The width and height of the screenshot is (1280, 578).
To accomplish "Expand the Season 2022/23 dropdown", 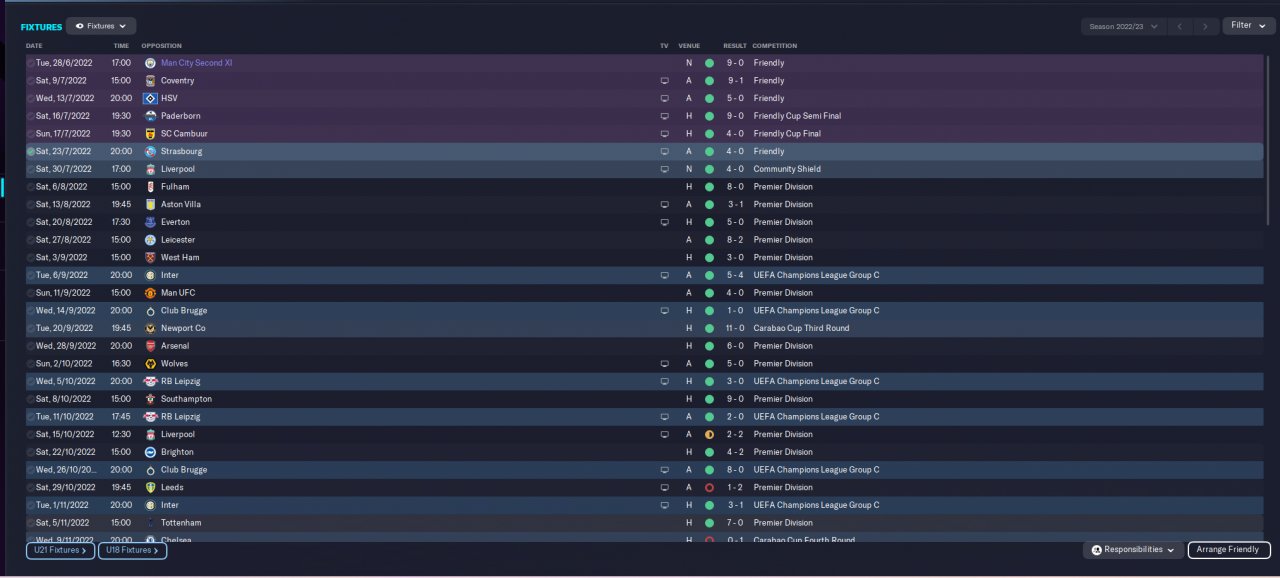I will click(1124, 26).
